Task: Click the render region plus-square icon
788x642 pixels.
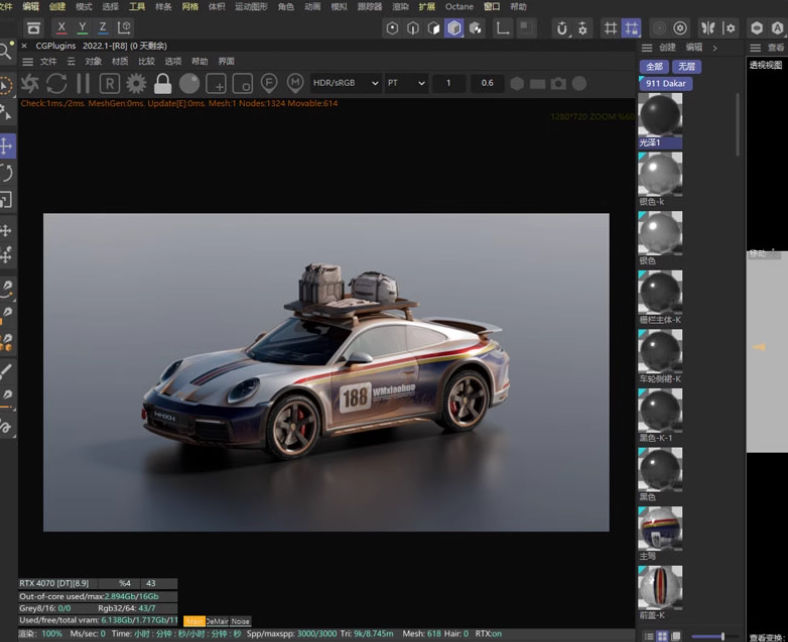Action: (x=216, y=83)
